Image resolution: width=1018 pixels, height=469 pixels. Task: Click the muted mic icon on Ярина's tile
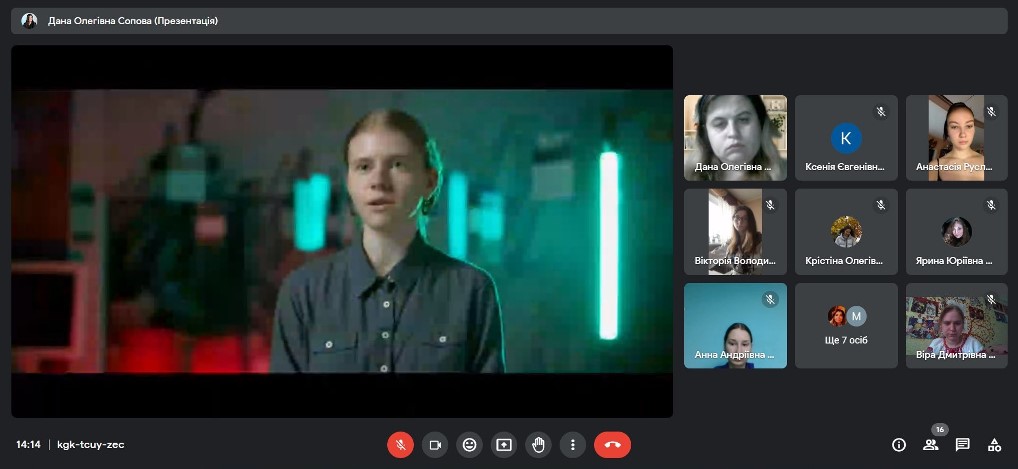point(991,205)
